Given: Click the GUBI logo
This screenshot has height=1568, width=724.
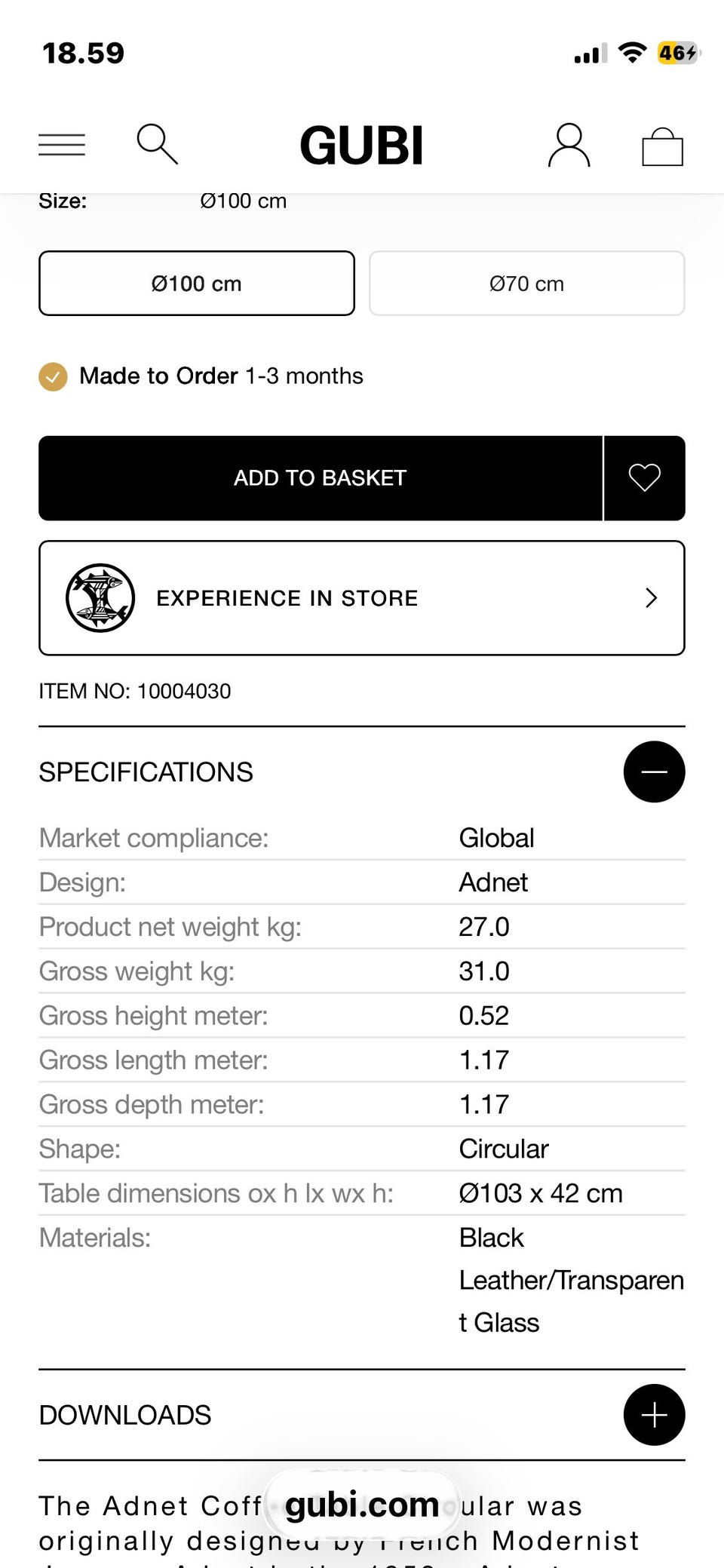Looking at the screenshot, I should (x=361, y=145).
